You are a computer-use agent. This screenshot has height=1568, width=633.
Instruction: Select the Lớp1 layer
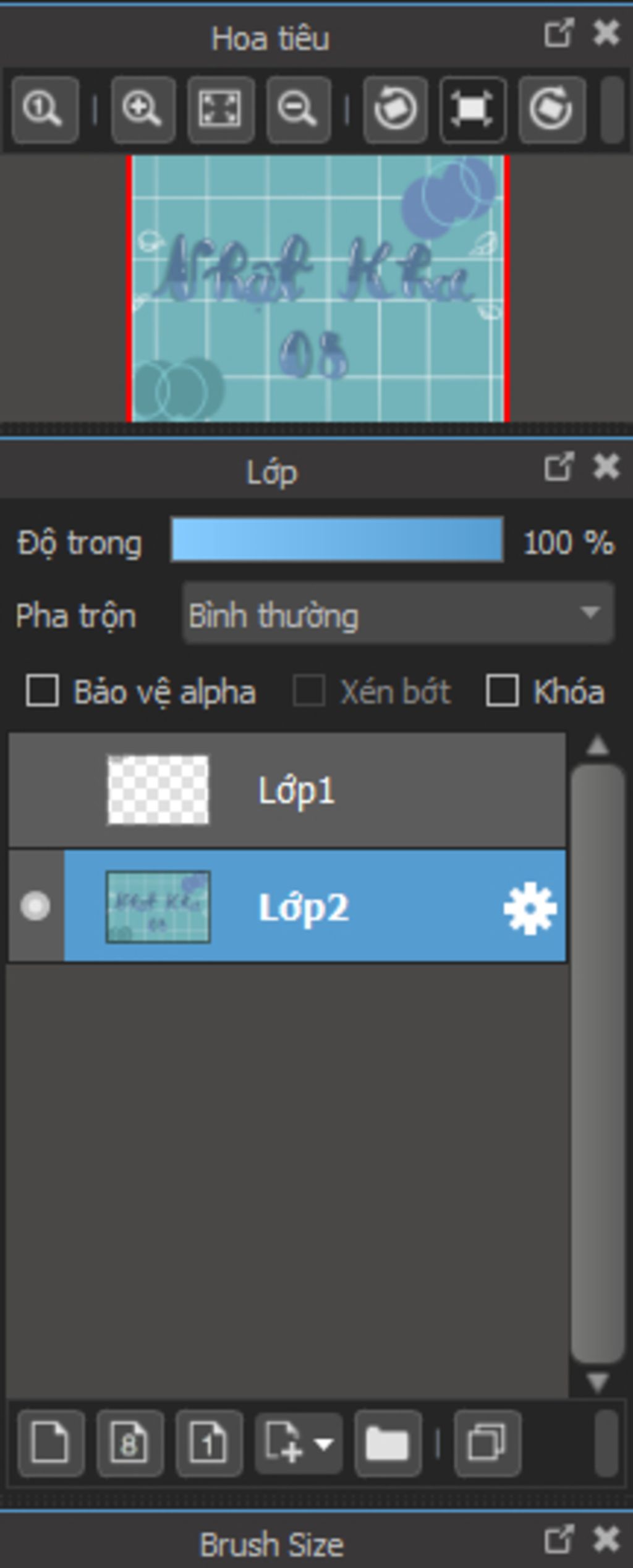click(297, 790)
